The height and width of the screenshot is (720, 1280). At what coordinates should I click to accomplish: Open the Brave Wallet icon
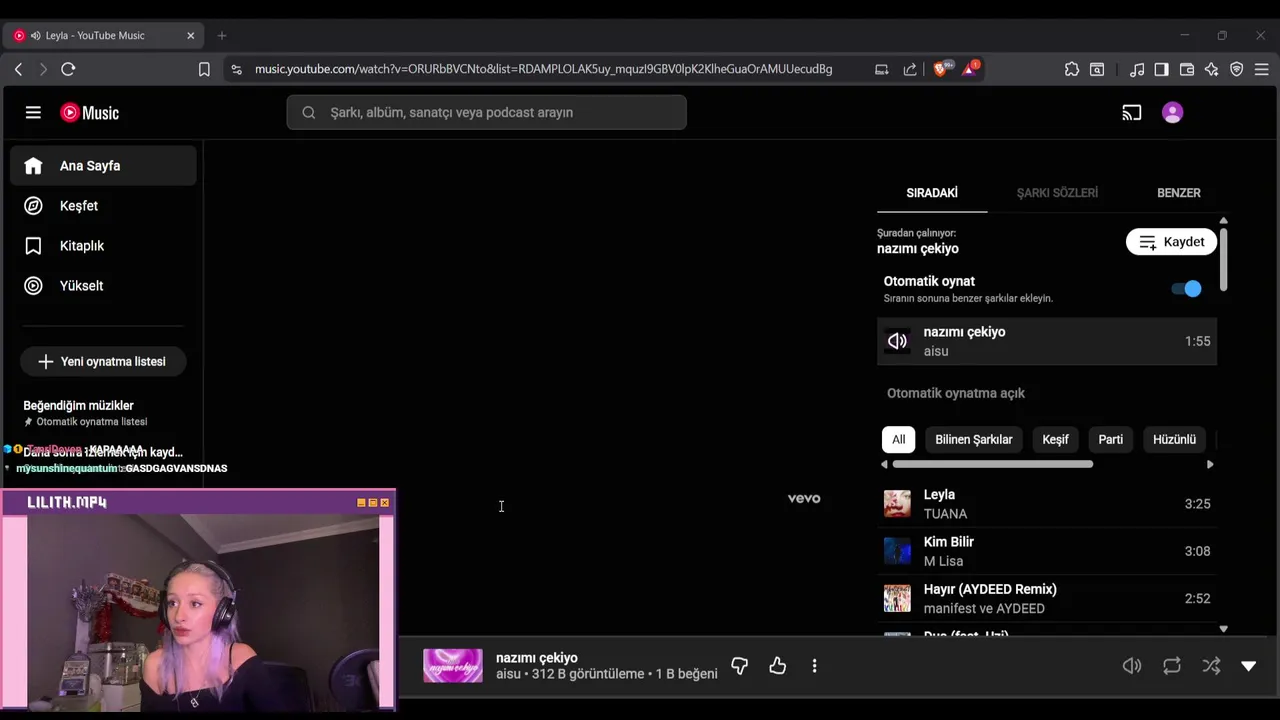[x=1187, y=69]
